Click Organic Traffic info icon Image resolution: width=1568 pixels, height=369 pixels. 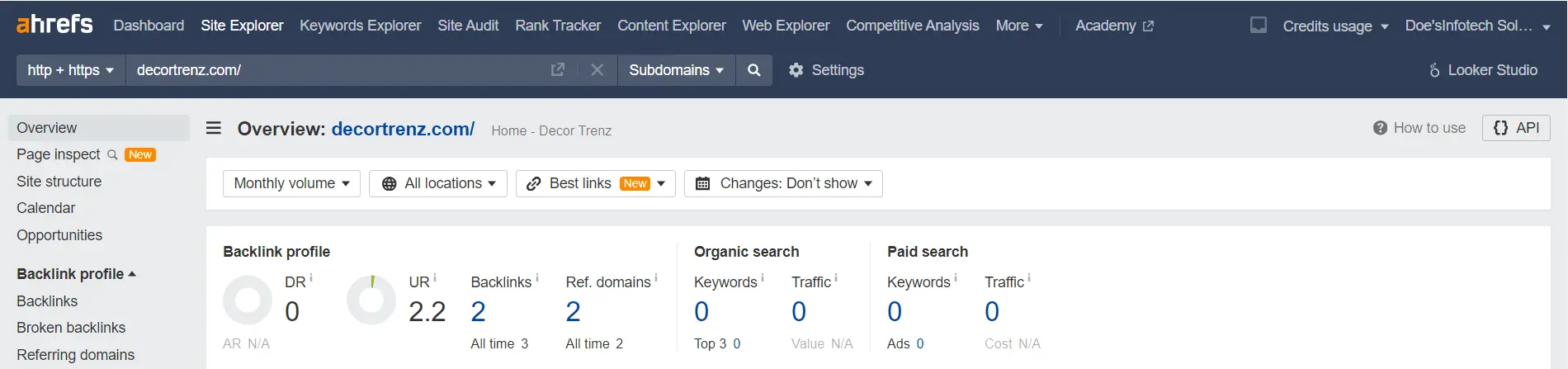pyautogui.click(x=836, y=278)
